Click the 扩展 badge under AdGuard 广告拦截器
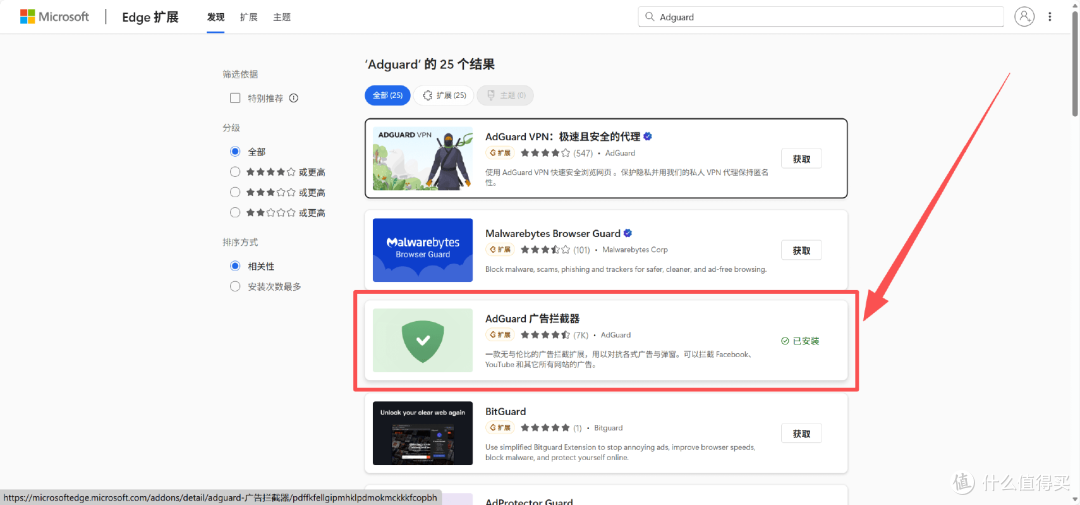Viewport: 1080px width, 505px height. [500, 335]
